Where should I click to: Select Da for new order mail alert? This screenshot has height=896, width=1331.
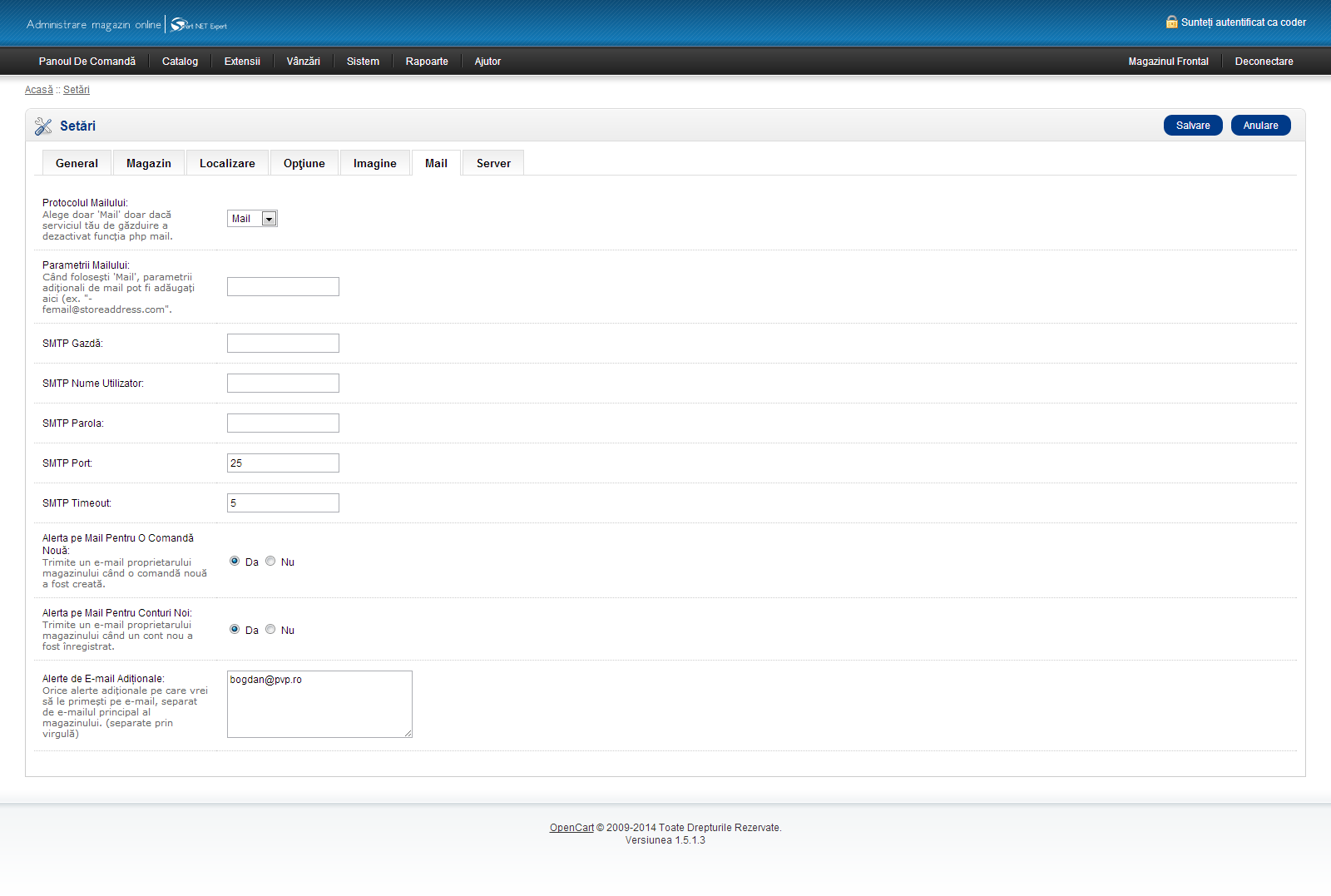pyautogui.click(x=235, y=562)
